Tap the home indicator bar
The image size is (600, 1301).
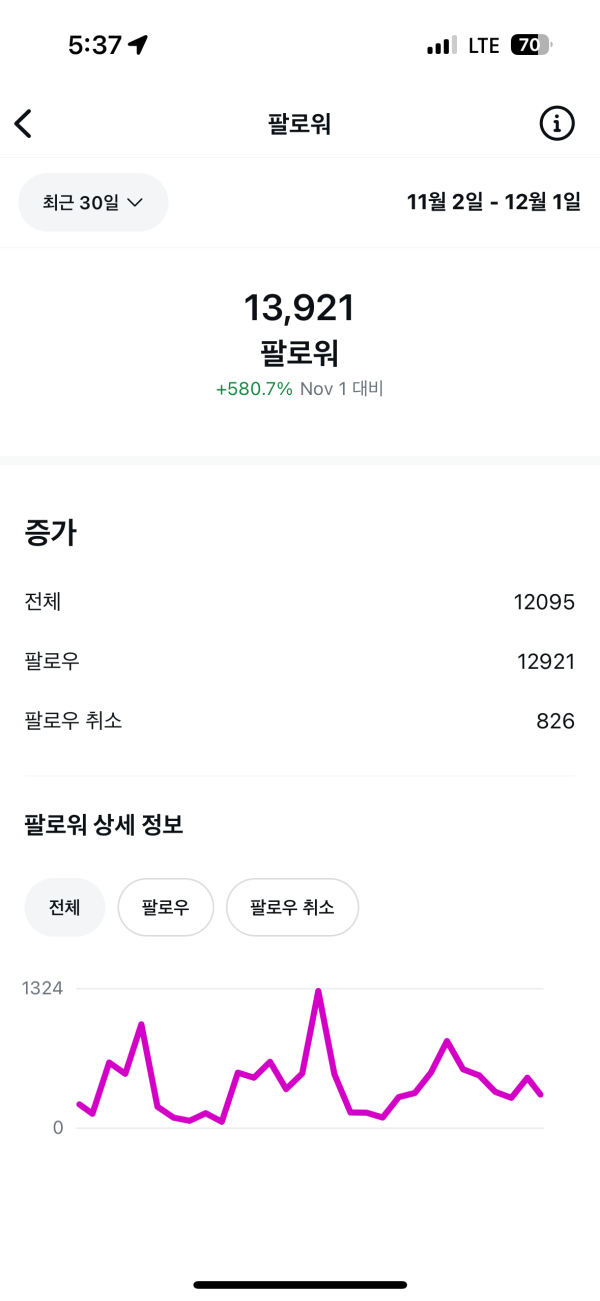(x=300, y=1284)
